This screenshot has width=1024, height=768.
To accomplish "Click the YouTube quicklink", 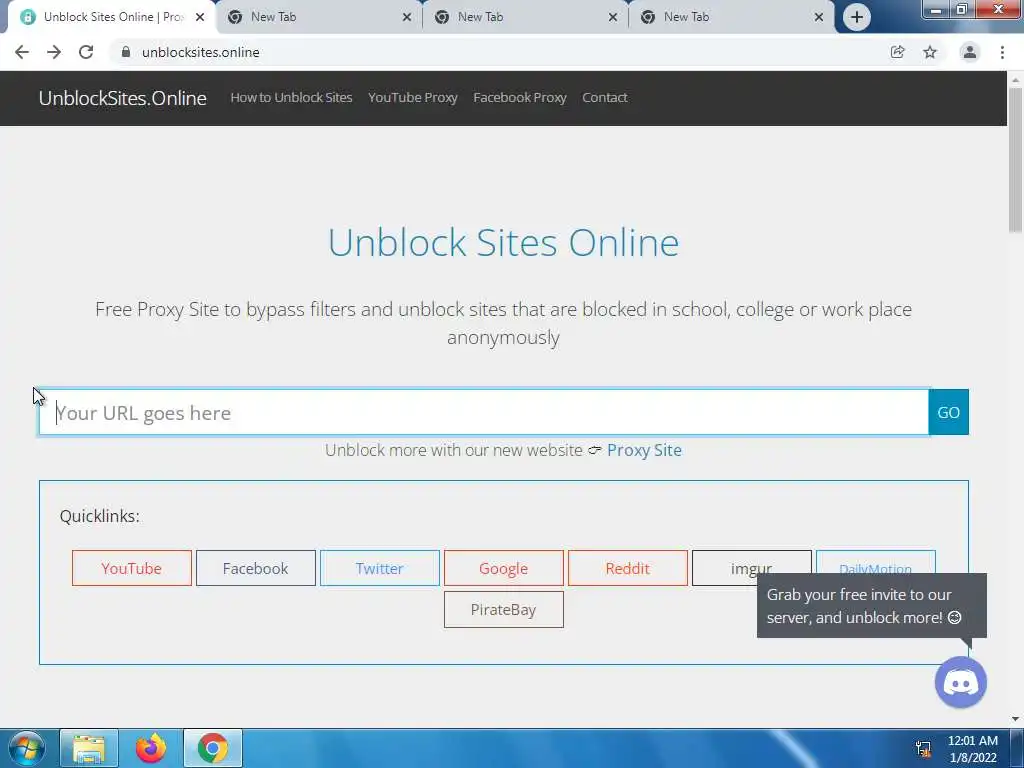I will [x=132, y=568].
